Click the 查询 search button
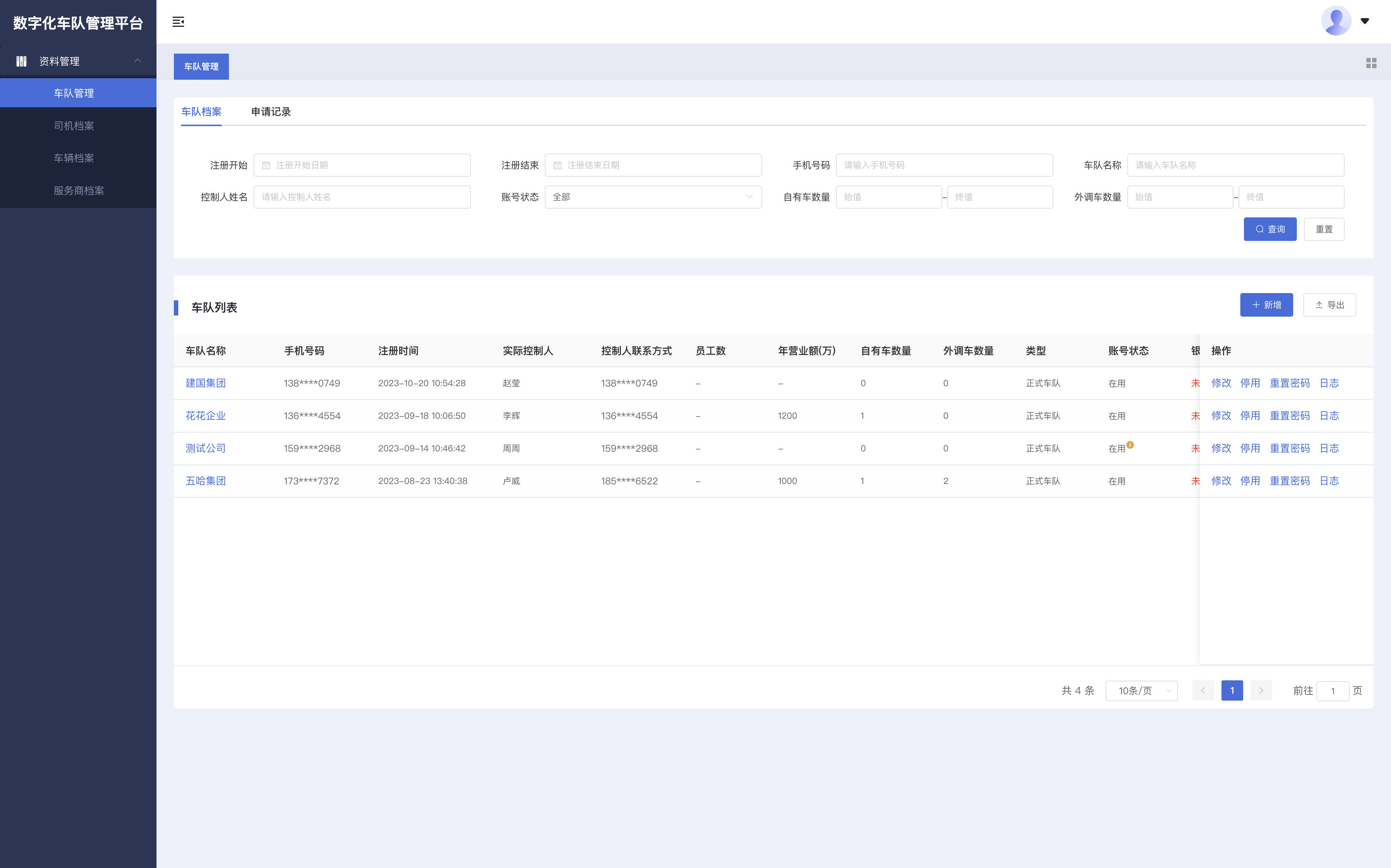The image size is (1391, 868). [1270, 229]
